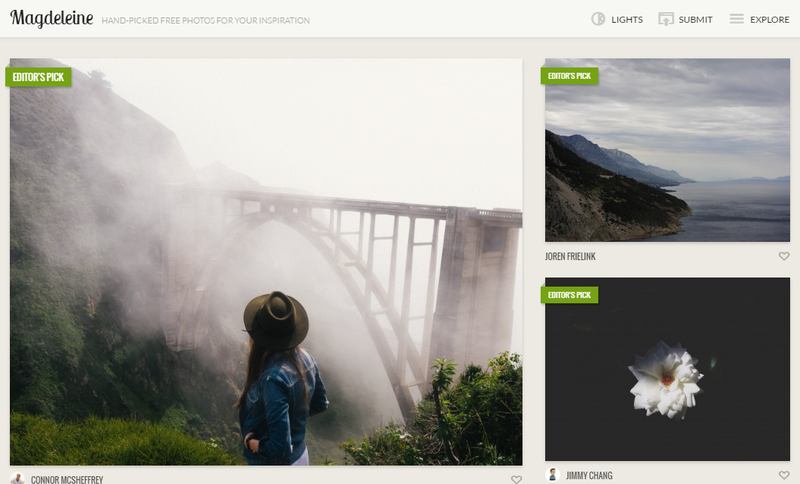The width and height of the screenshot is (800, 484).
Task: Visit Connor McSheffrey's author name link
Action: click(x=67, y=479)
